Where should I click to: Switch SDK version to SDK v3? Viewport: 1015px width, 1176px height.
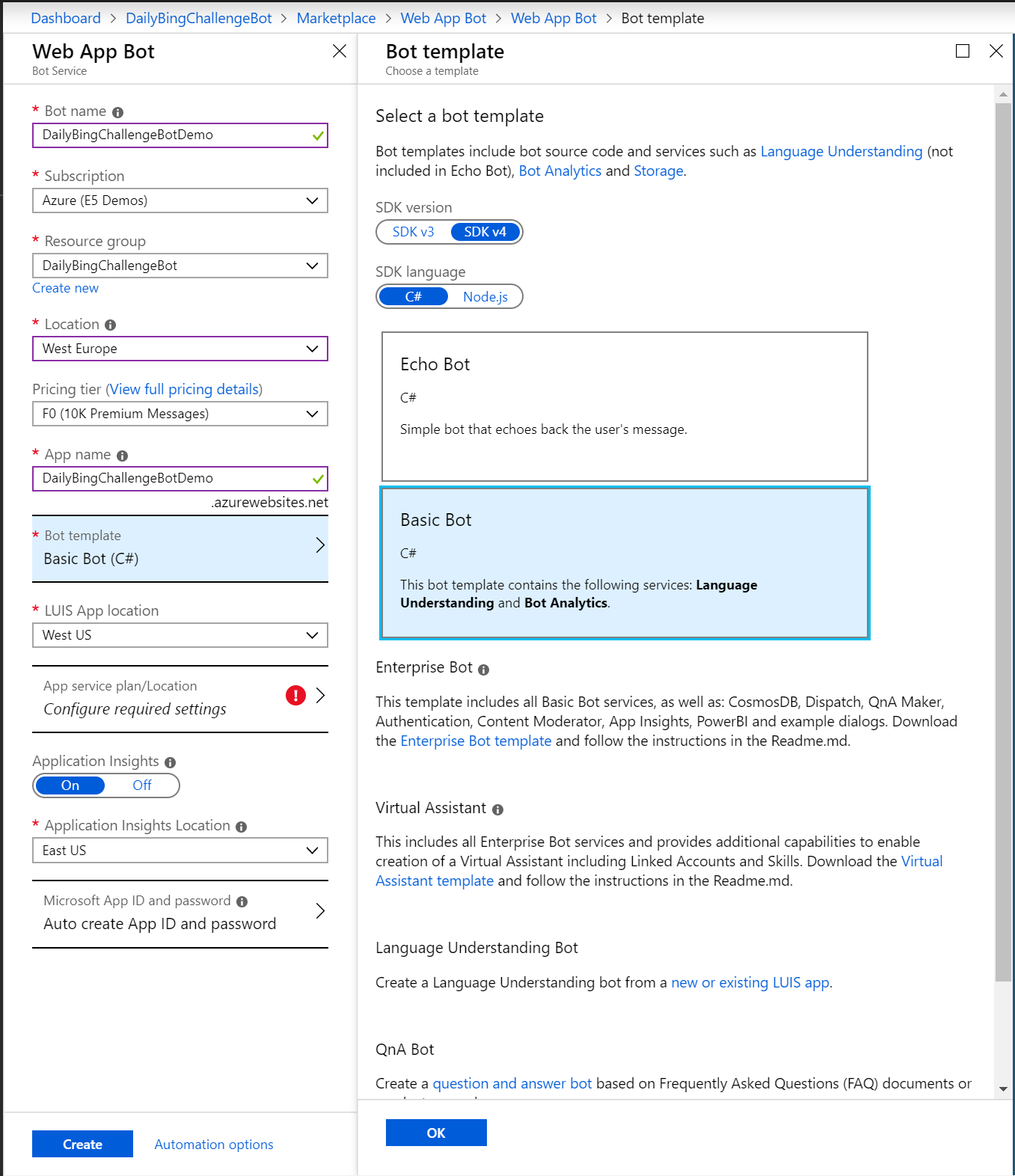[414, 232]
